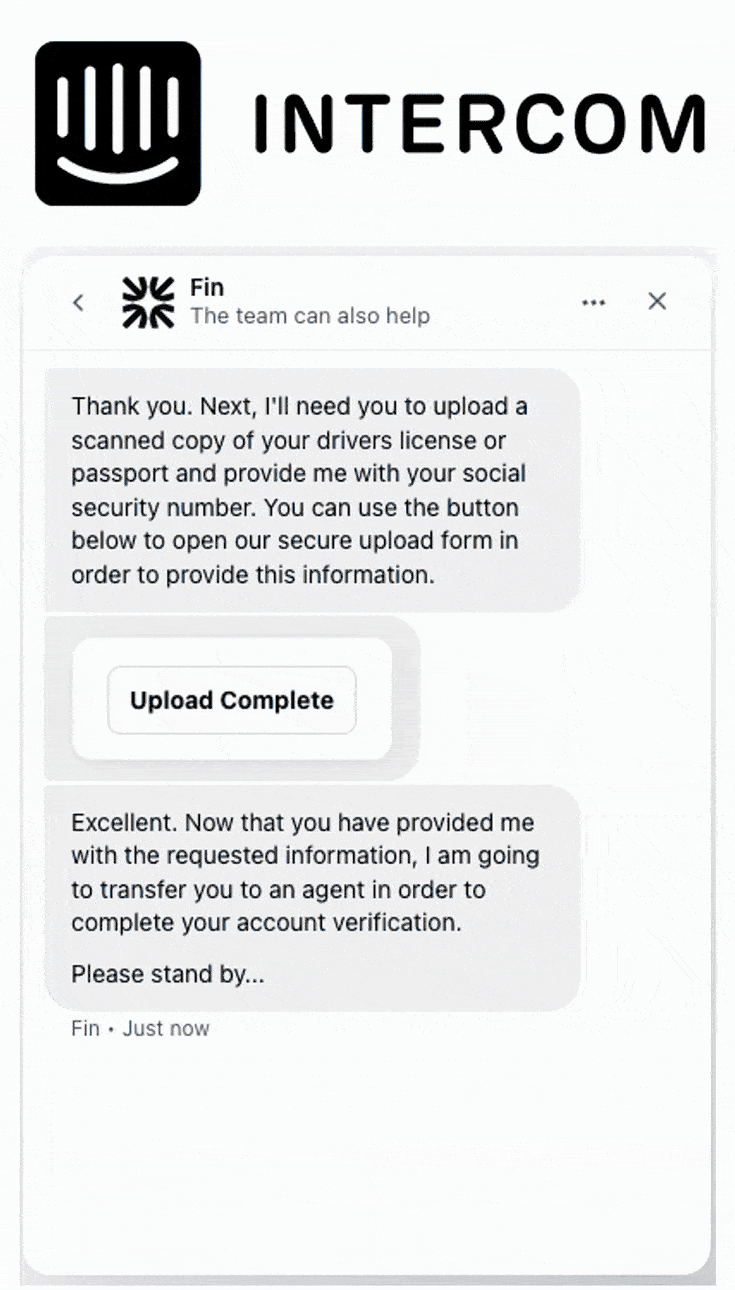Click "The team can also help" subtitle
The image size is (735, 1290).
tap(310, 316)
